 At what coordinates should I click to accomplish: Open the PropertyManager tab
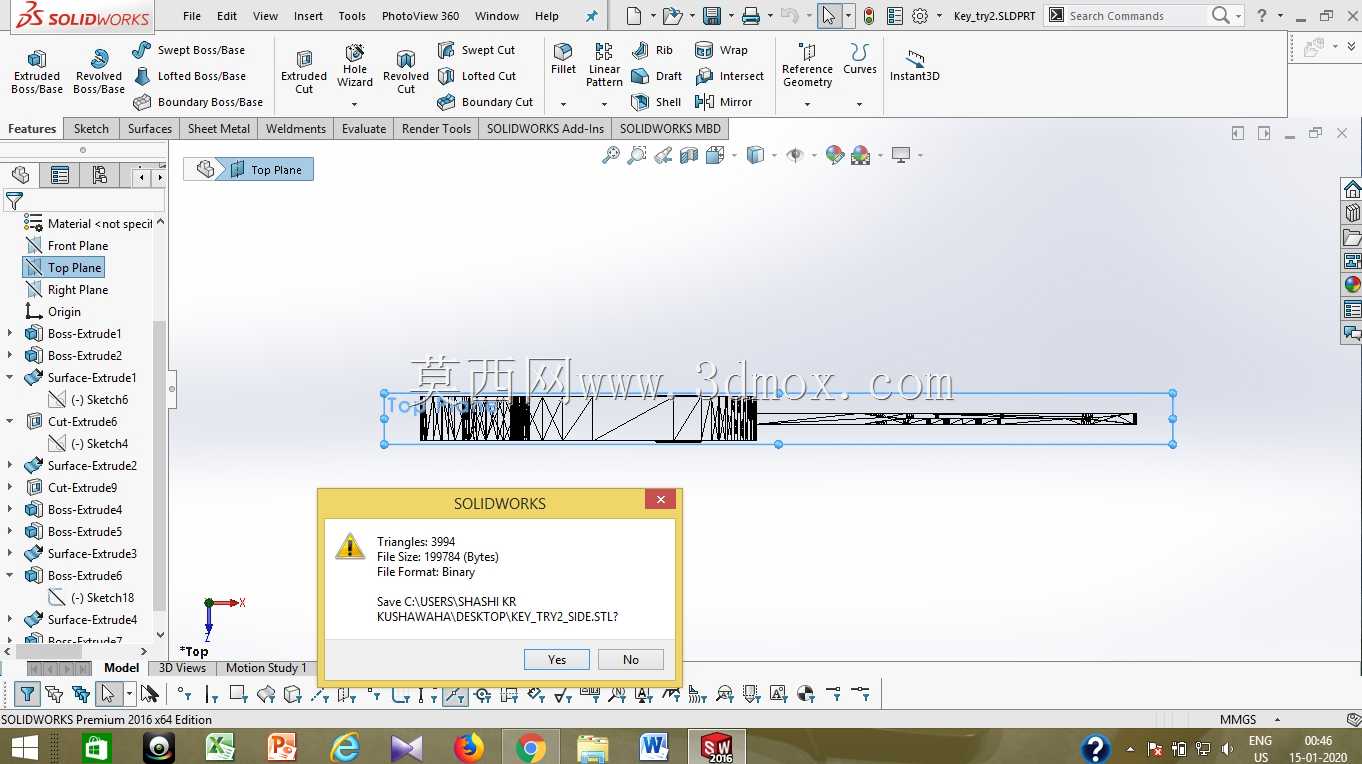(x=60, y=176)
